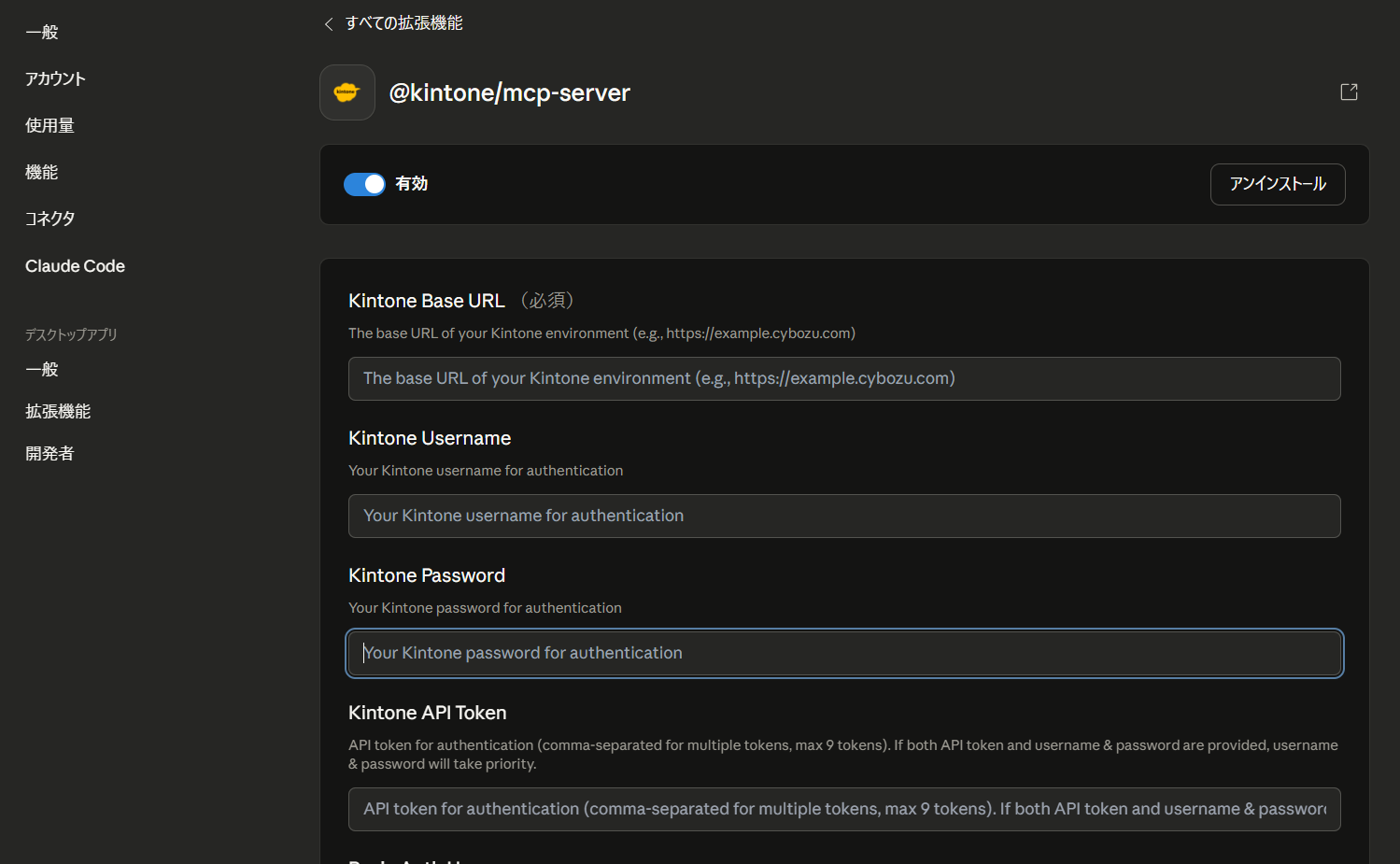1400x864 pixels.
Task: Click the 'Your Kintone password for authentication' description
Action: [485, 608]
